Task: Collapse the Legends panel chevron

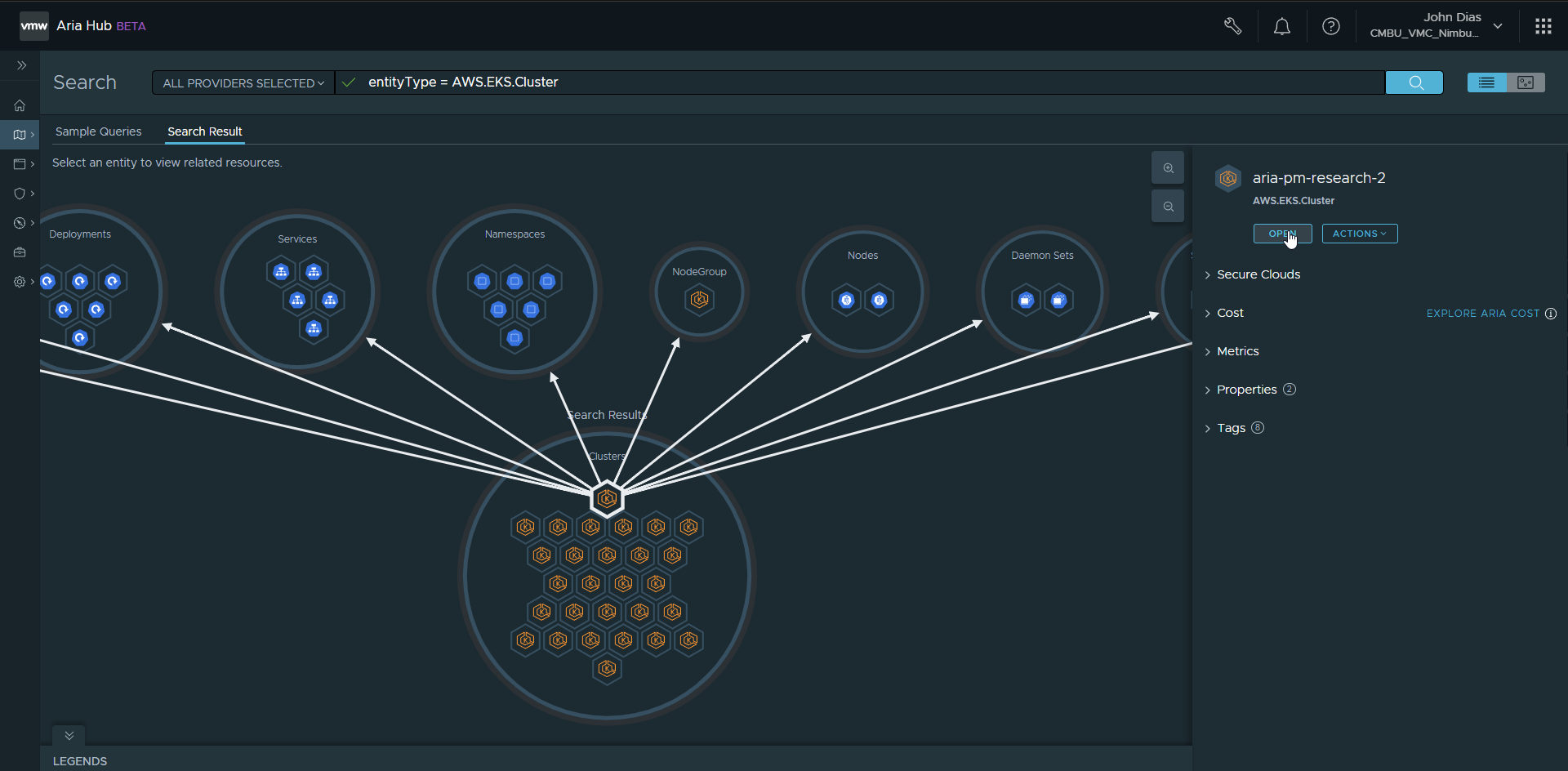Action: pyautogui.click(x=69, y=736)
